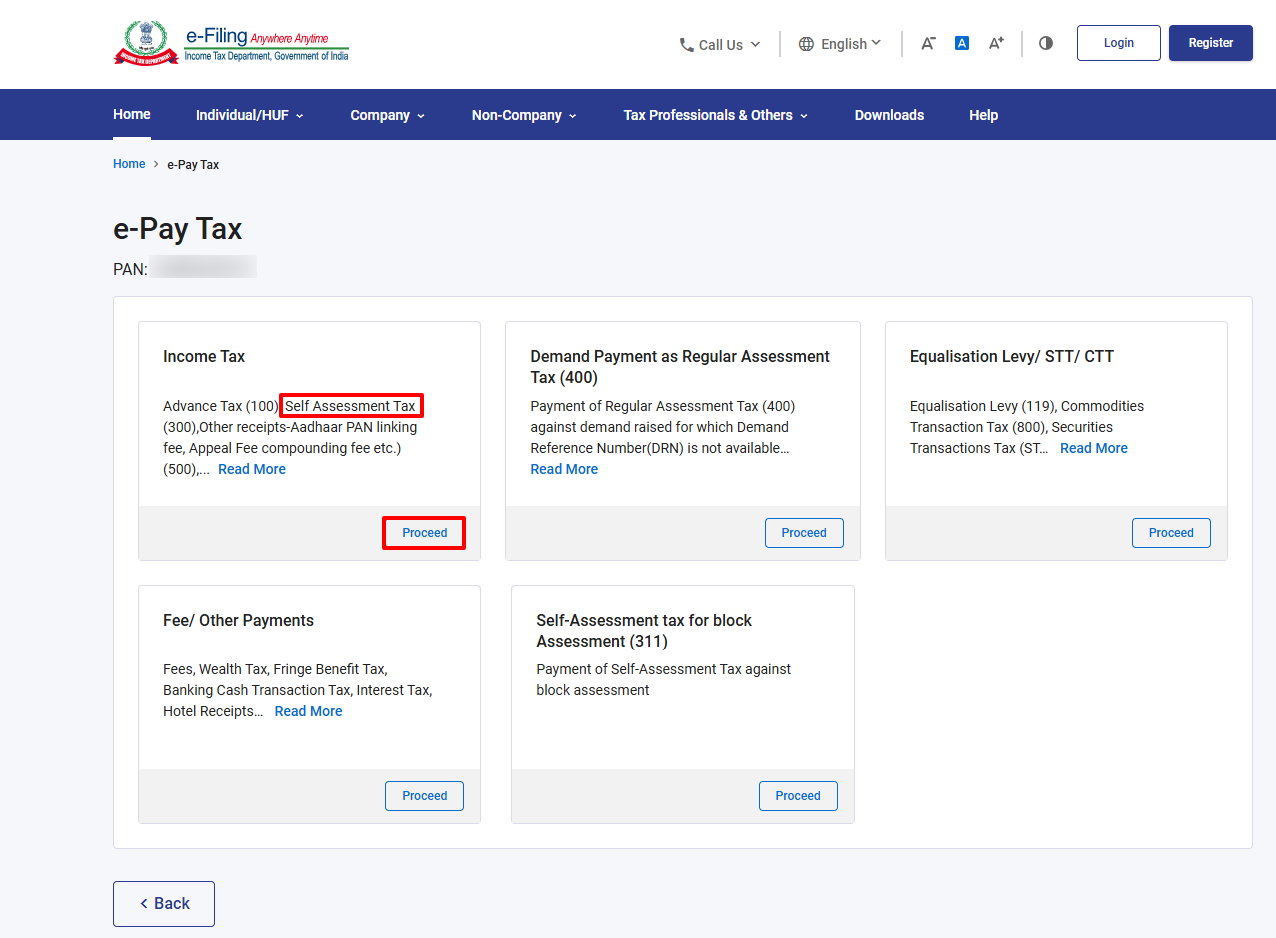Click Proceed in Self-Assessment block card
This screenshot has height=938, width=1276.
(798, 796)
